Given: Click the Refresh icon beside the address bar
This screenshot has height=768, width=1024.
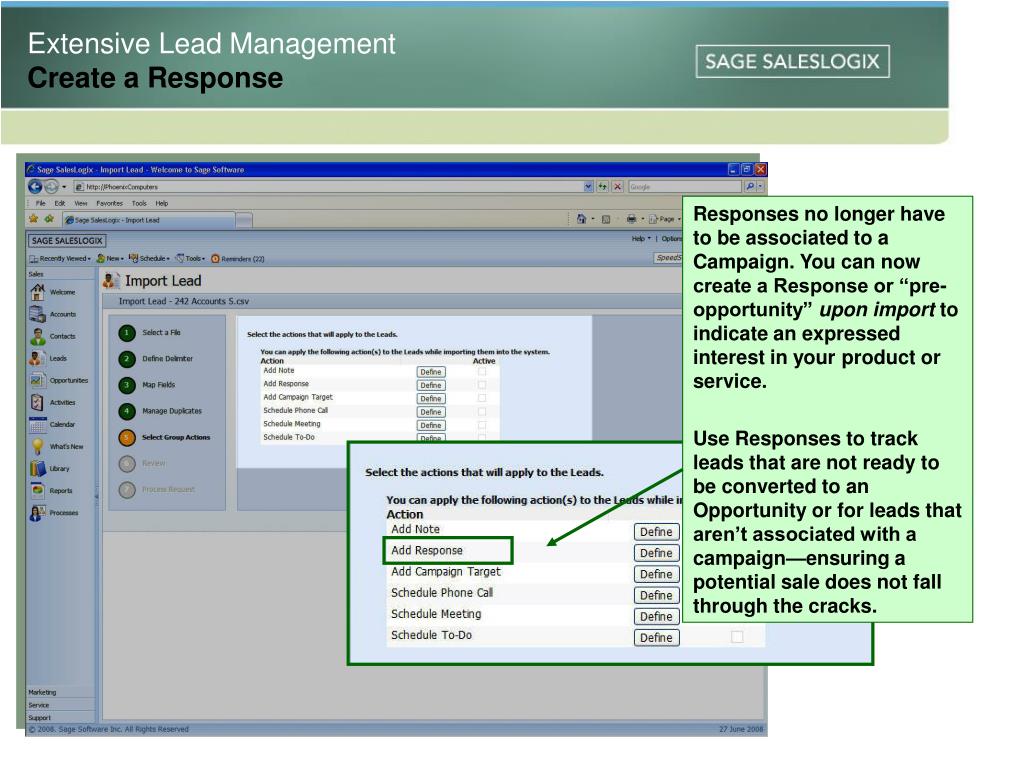Looking at the screenshot, I should pos(602,187).
